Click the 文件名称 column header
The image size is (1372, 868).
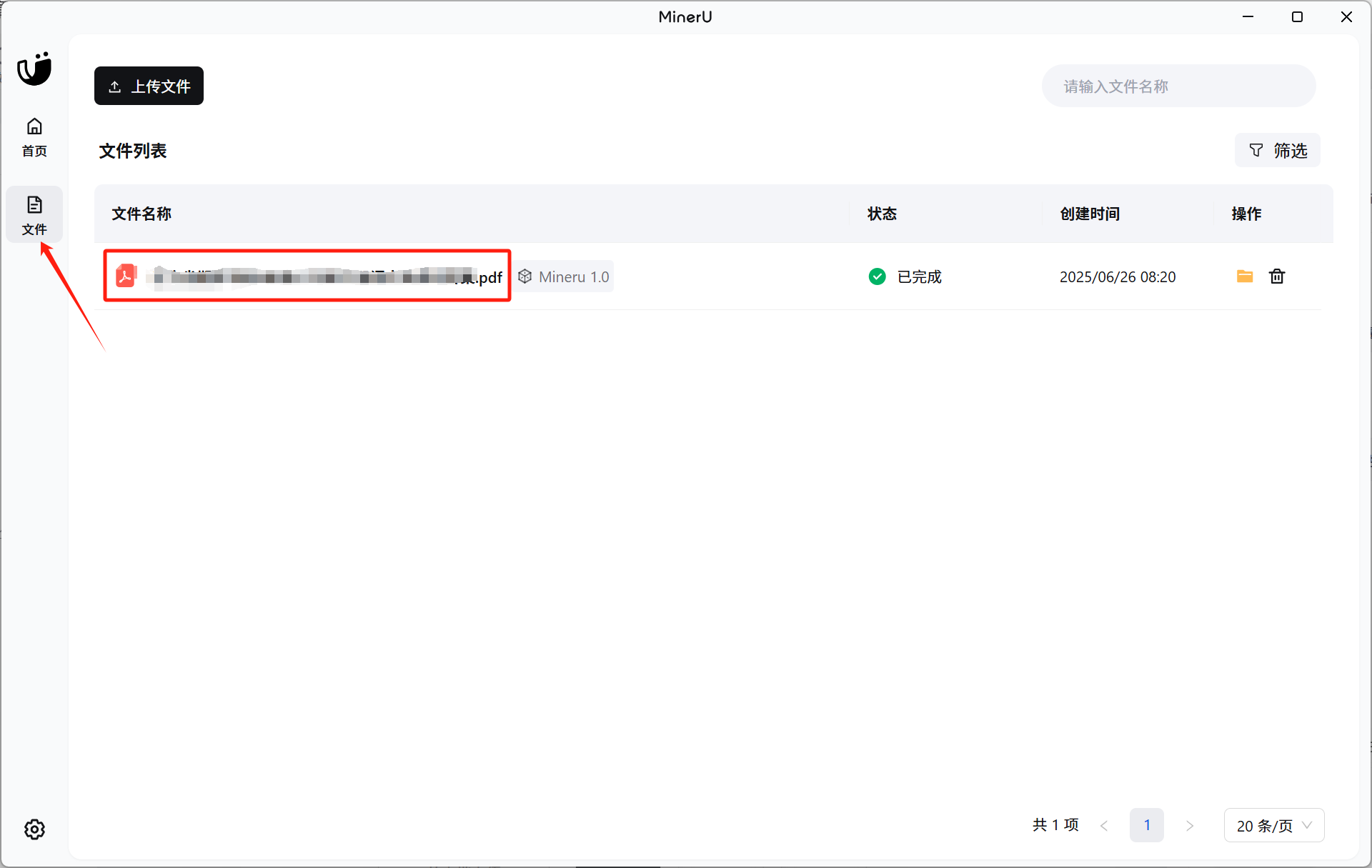[x=141, y=214]
